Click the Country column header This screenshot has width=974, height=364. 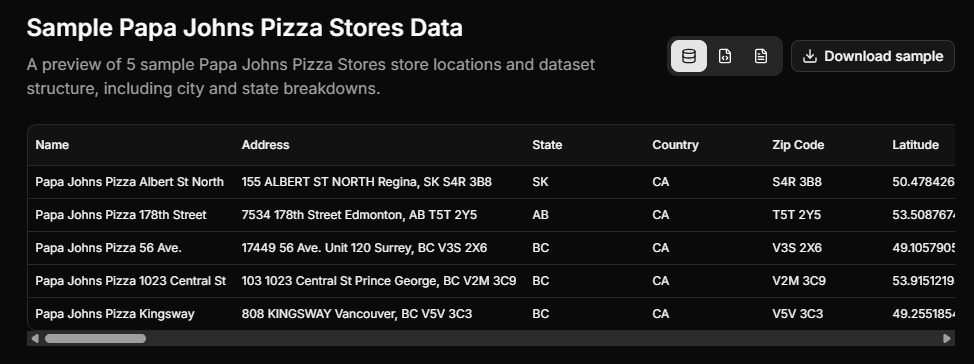tap(675, 145)
